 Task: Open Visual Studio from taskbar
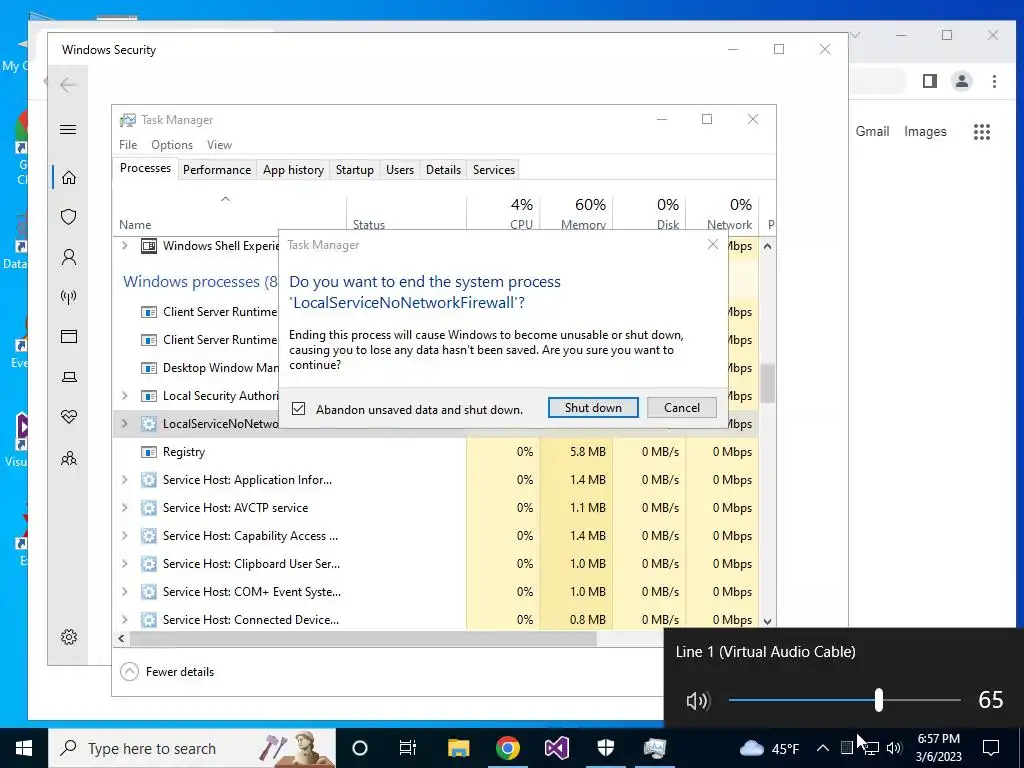(556, 748)
